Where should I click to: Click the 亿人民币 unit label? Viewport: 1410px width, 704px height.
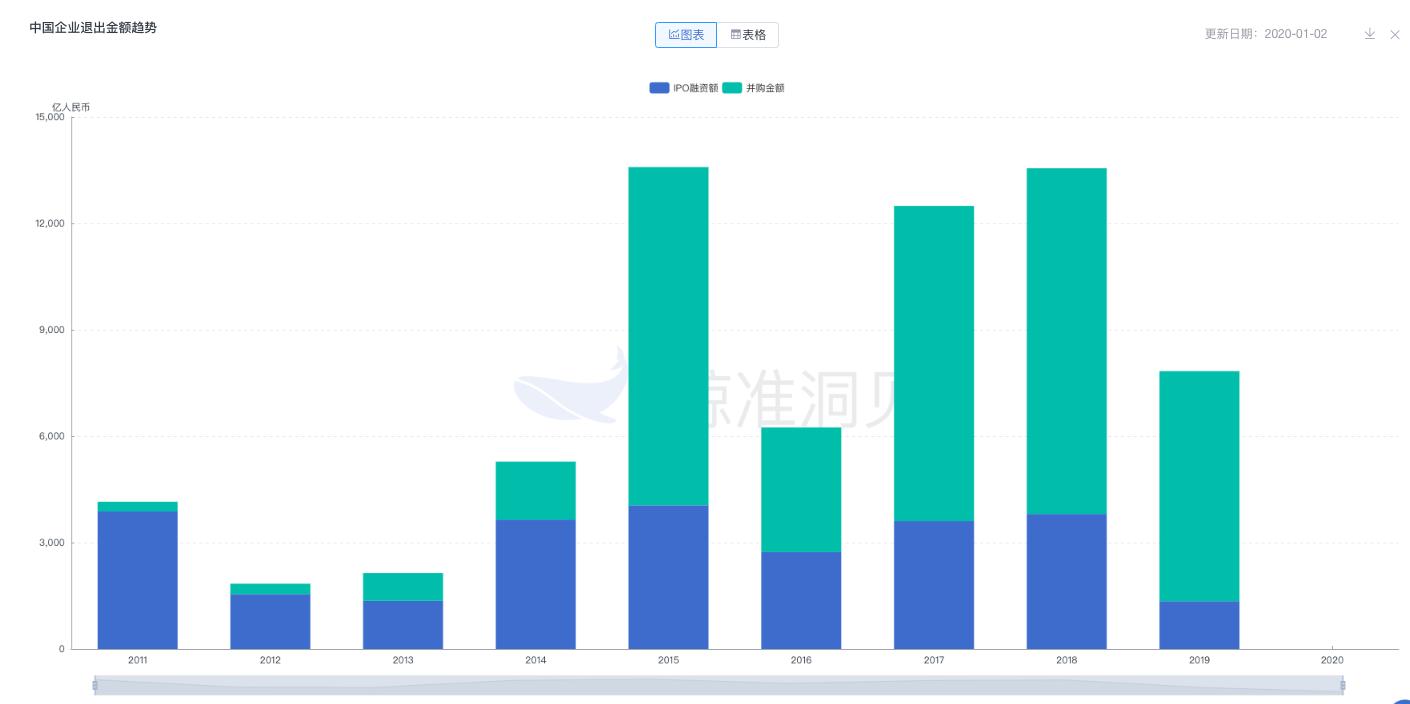tap(71, 106)
